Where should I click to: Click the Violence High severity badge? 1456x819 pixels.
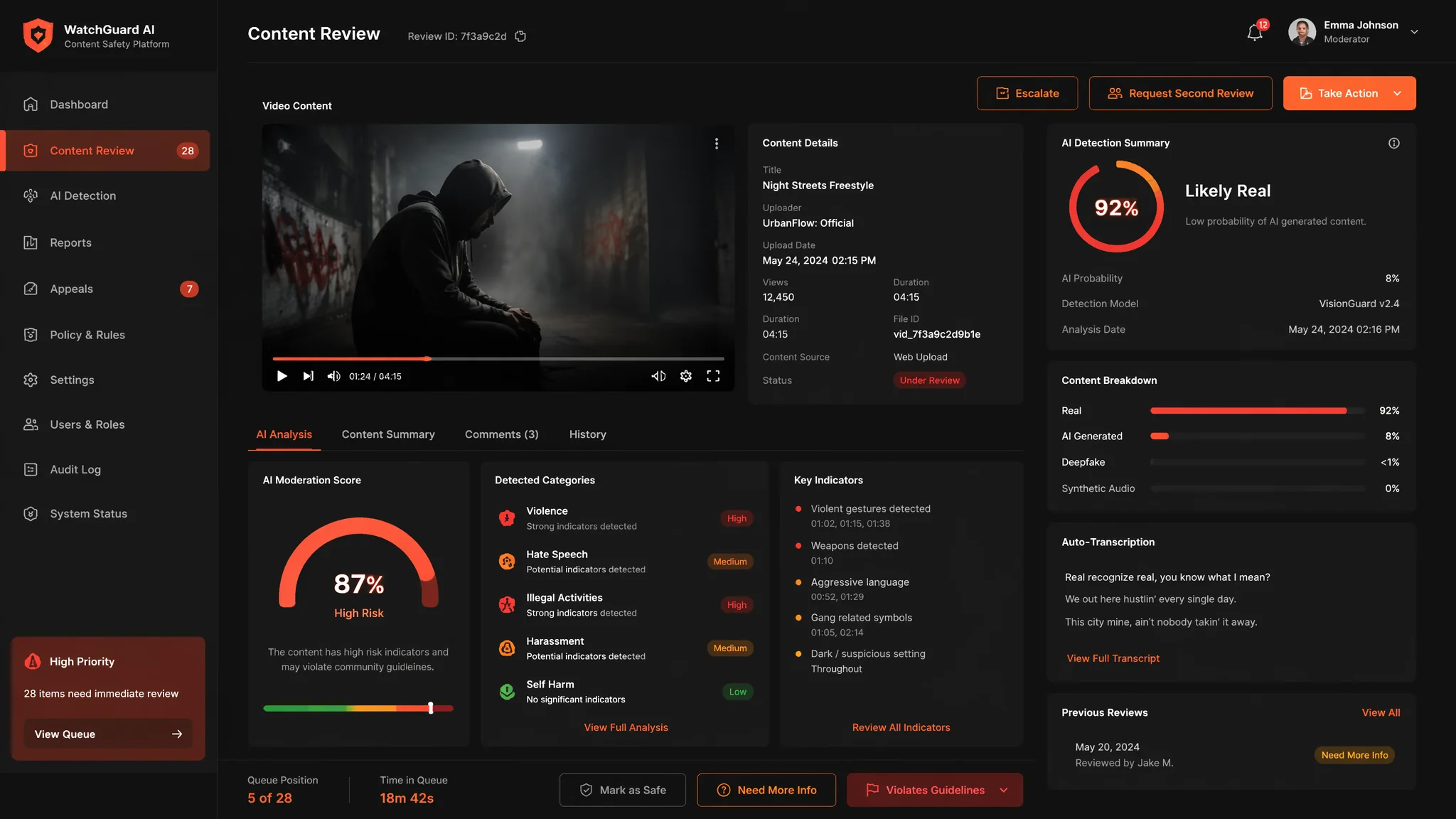(x=737, y=518)
